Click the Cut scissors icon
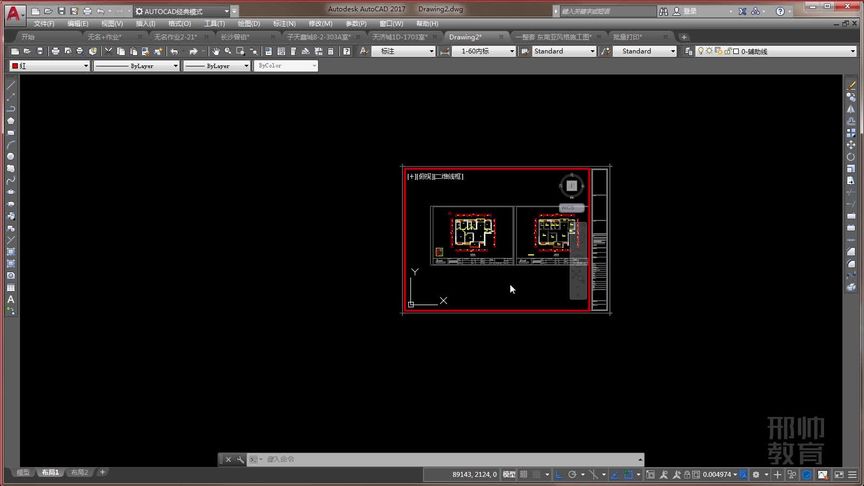The height and width of the screenshot is (486, 864). point(109,51)
